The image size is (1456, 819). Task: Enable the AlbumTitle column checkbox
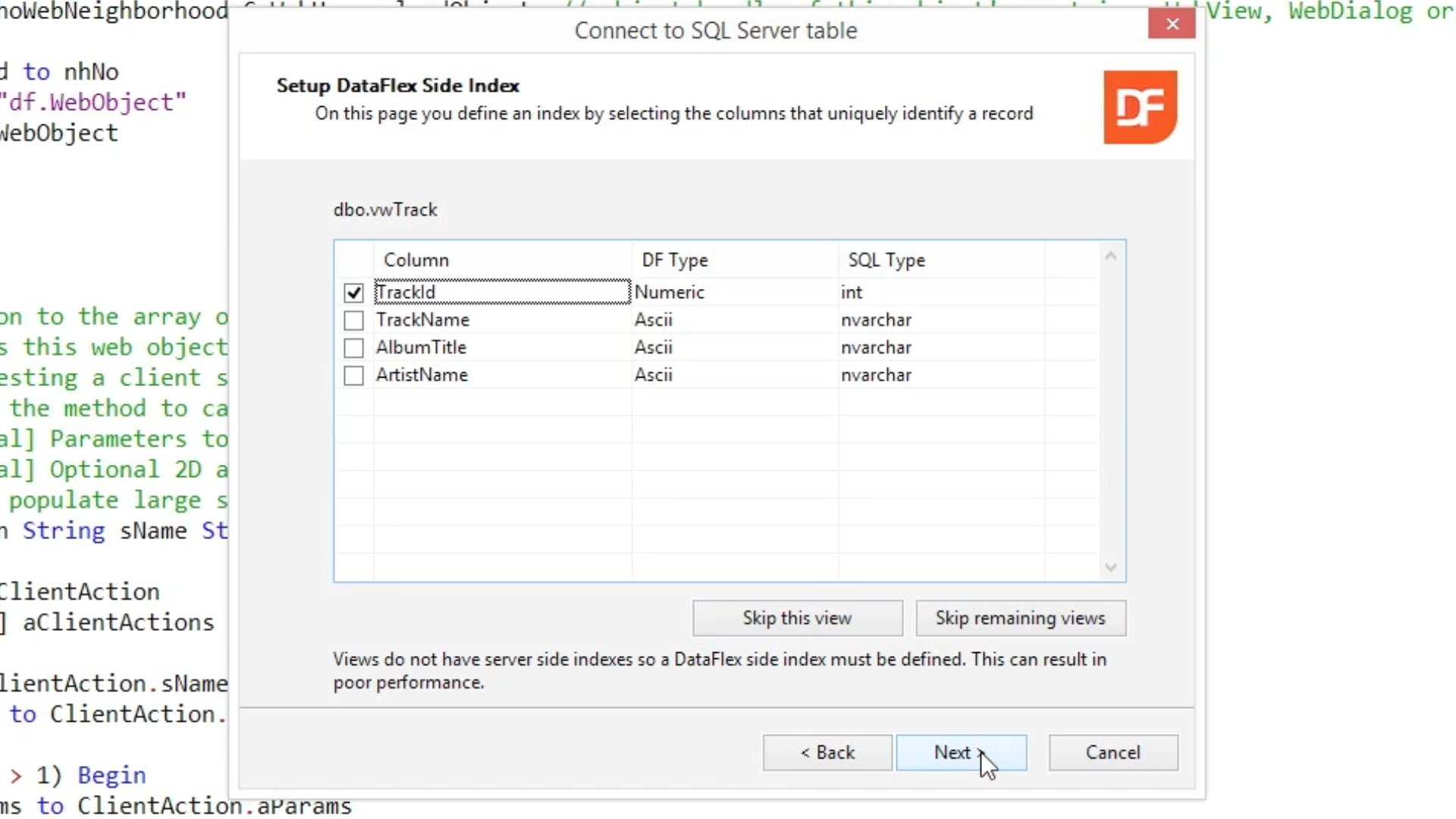point(353,347)
